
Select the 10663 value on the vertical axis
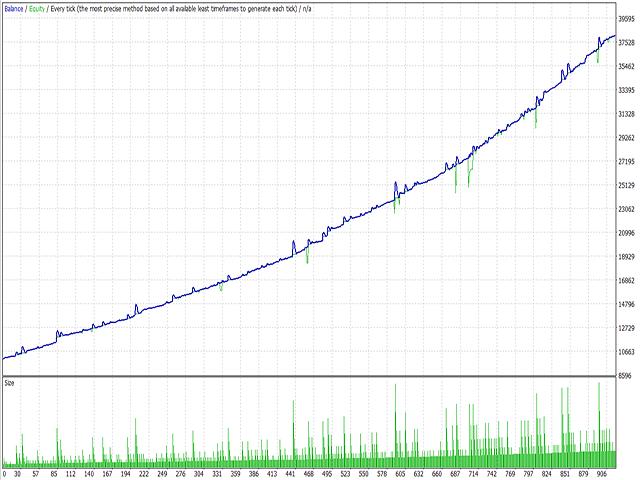point(627,352)
